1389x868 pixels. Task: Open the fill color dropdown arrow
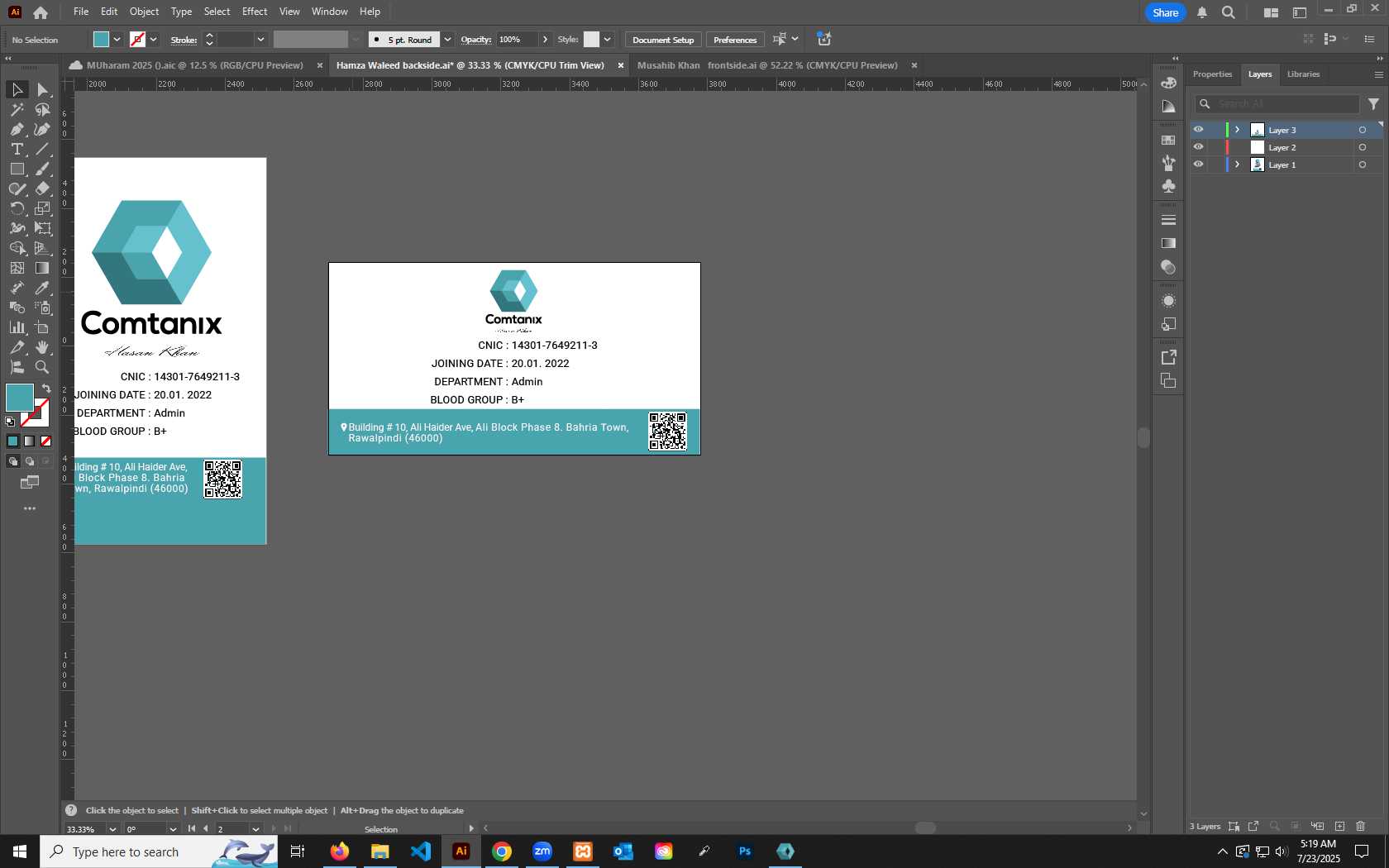point(117,39)
